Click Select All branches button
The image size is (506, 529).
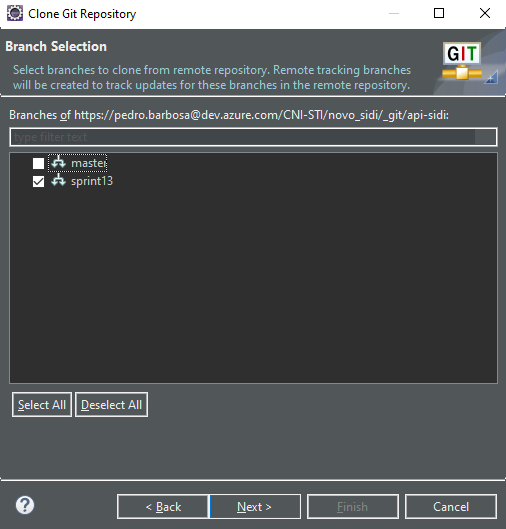42,405
